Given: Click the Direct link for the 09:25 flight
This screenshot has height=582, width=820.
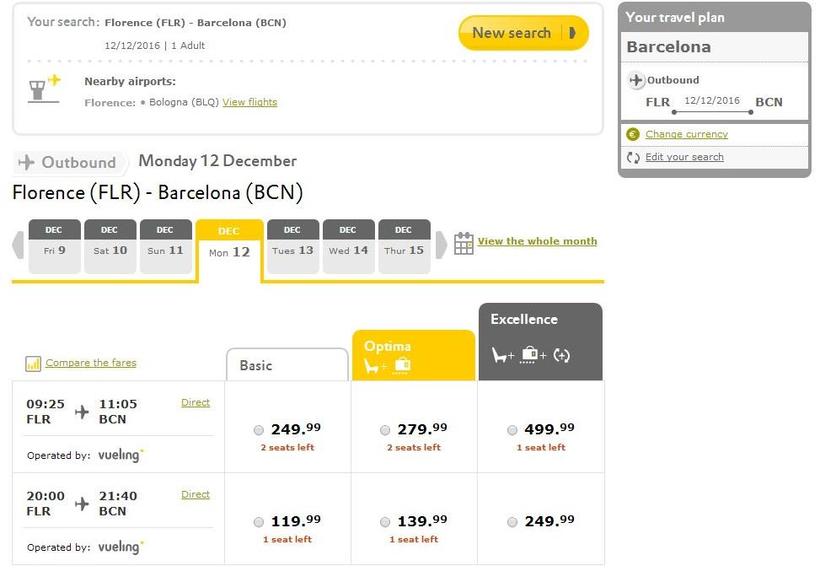Looking at the screenshot, I should click(x=195, y=403).
